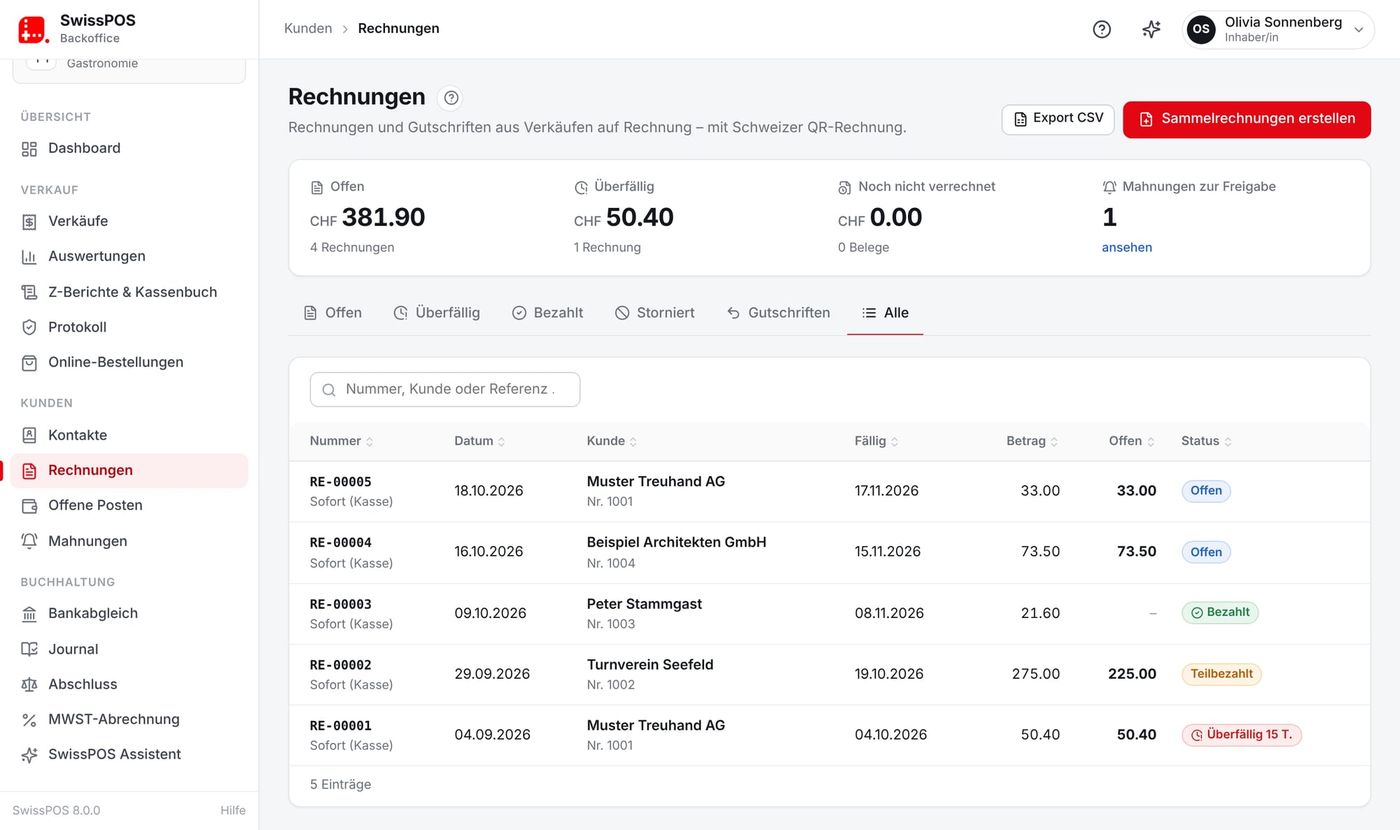
Task: Open Z-Berichte & Kassenbuch in sidebar
Action: pyautogui.click(x=129, y=292)
